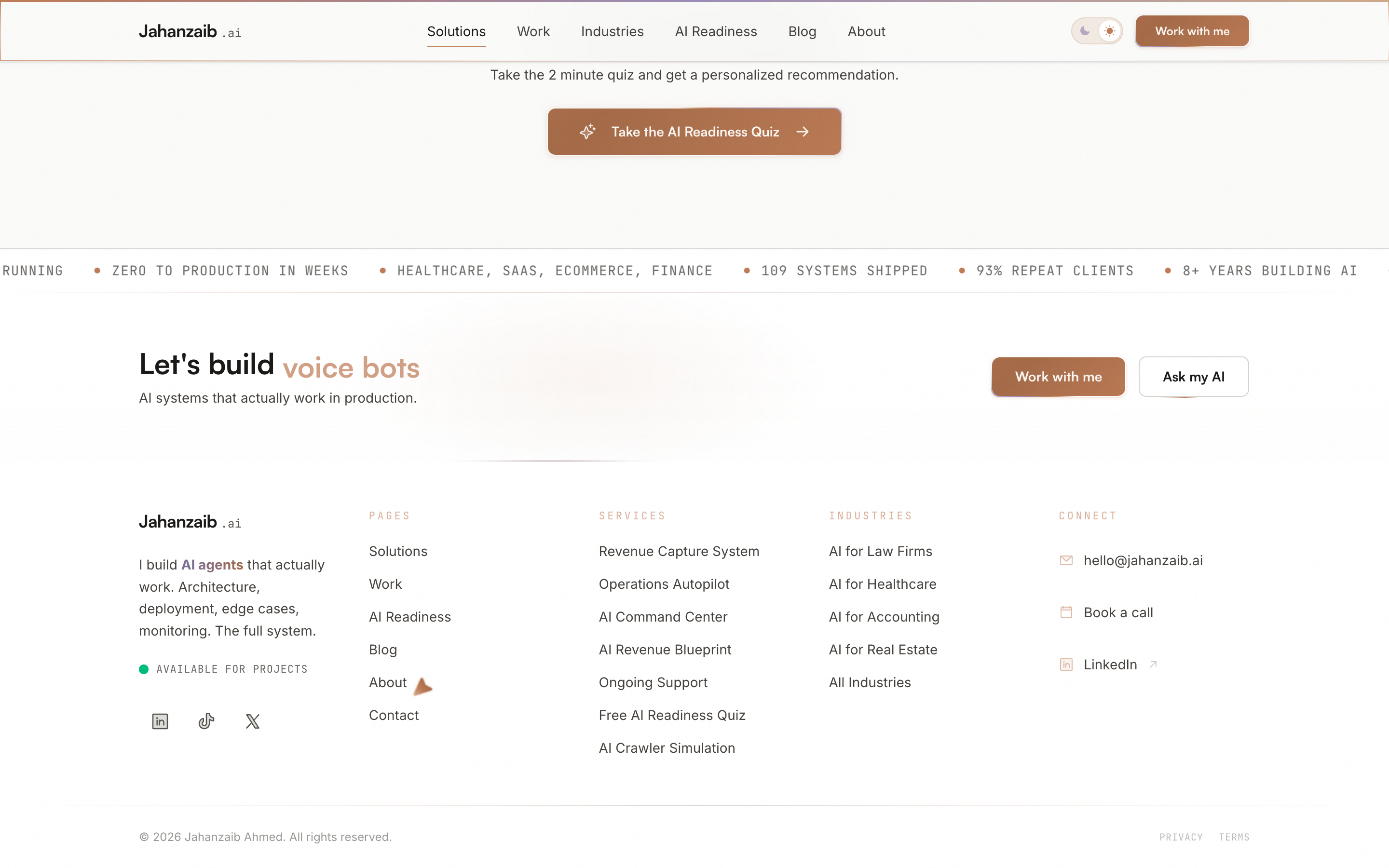The height and width of the screenshot is (868, 1389).
Task: Click the copyright 2026 Jahanzaib Ahmed text
Action: tap(265, 837)
